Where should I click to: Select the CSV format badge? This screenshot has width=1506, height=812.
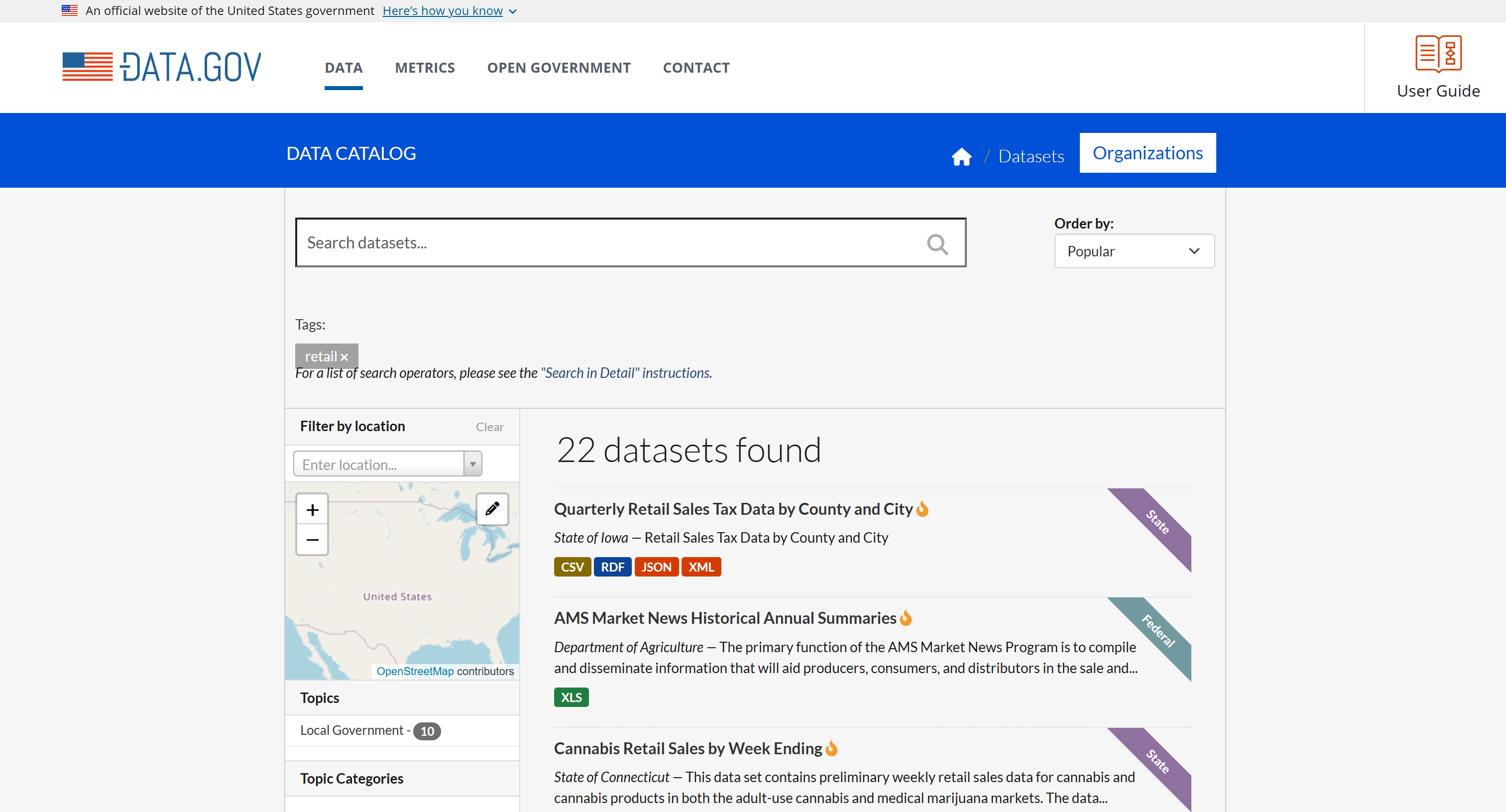tap(572, 567)
